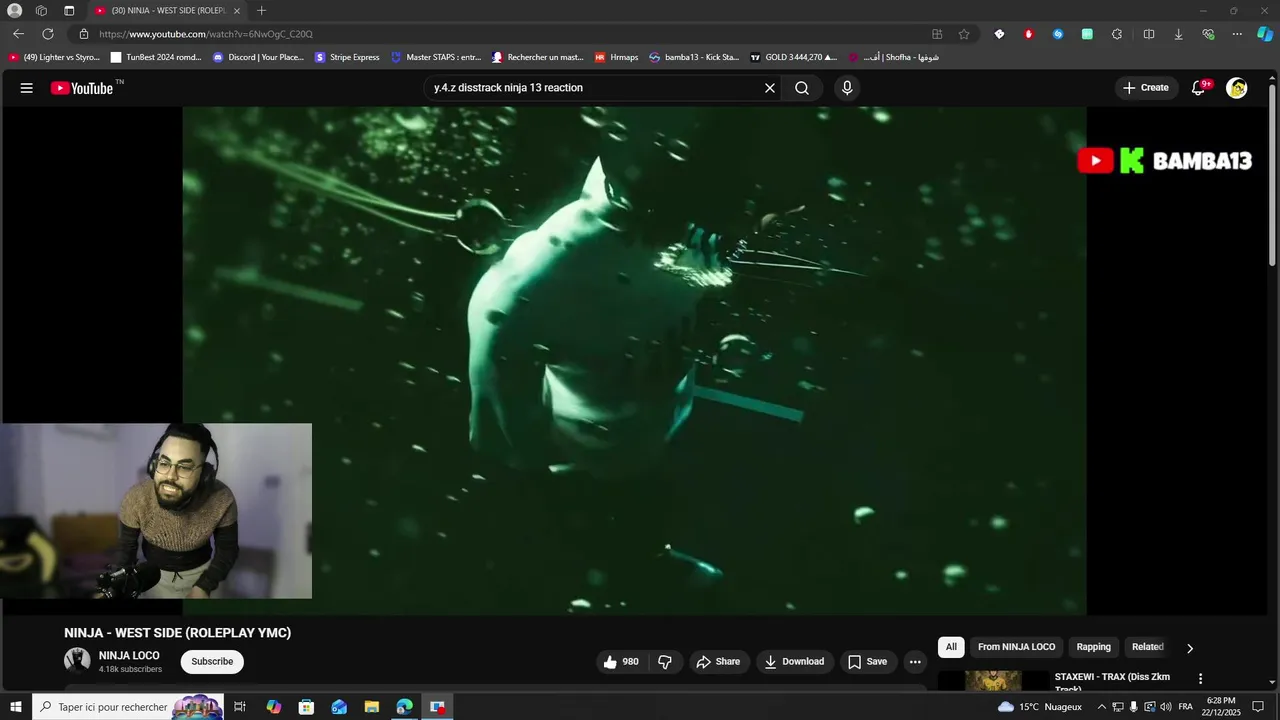Open NINJA LOCO channel name link
Image resolution: width=1280 pixels, height=720 pixels.
point(129,656)
